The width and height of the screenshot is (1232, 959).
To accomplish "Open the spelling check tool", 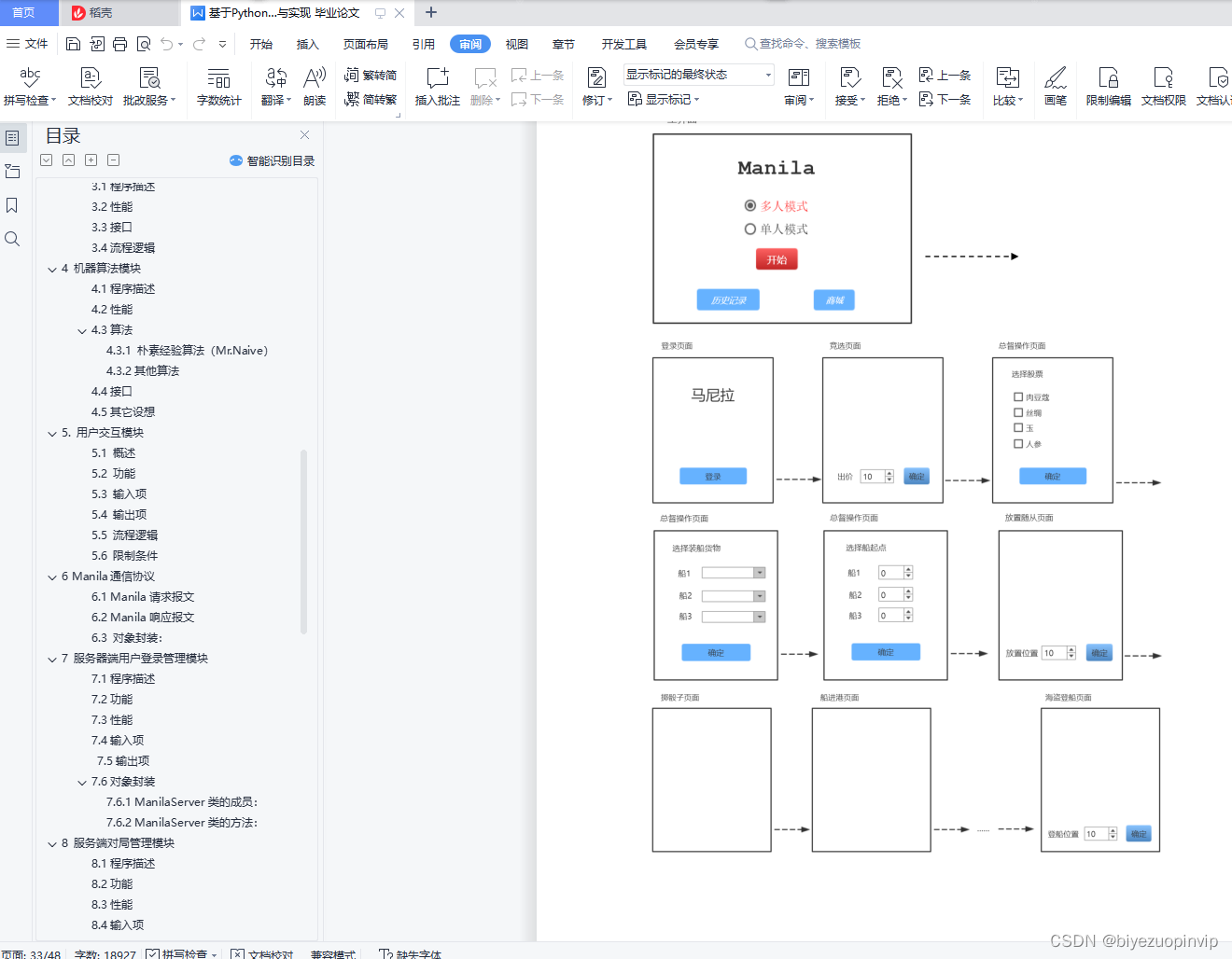I will point(30,86).
